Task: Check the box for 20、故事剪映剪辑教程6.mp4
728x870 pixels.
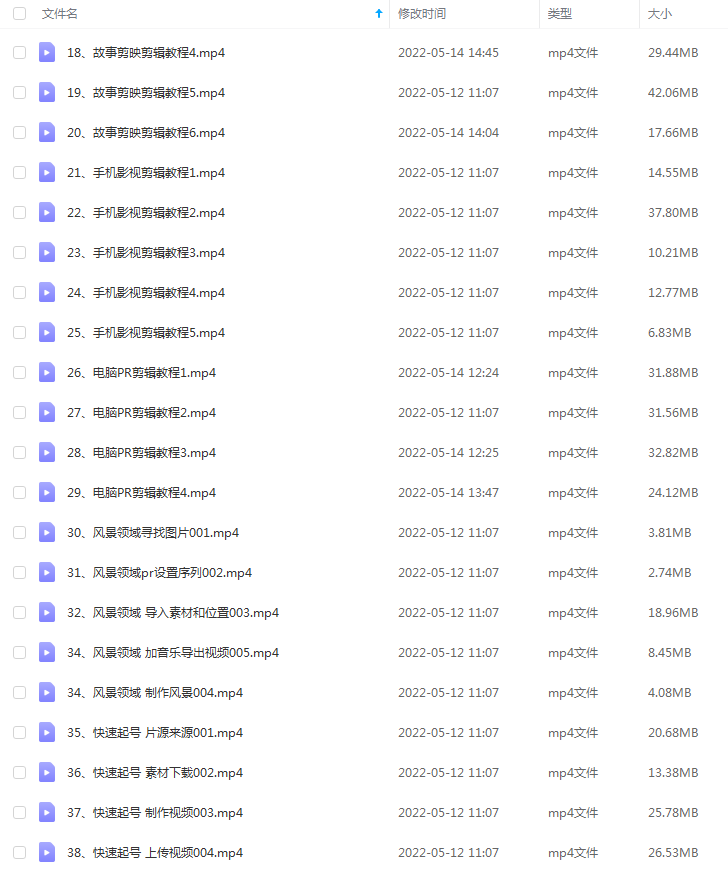Action: tap(19, 133)
